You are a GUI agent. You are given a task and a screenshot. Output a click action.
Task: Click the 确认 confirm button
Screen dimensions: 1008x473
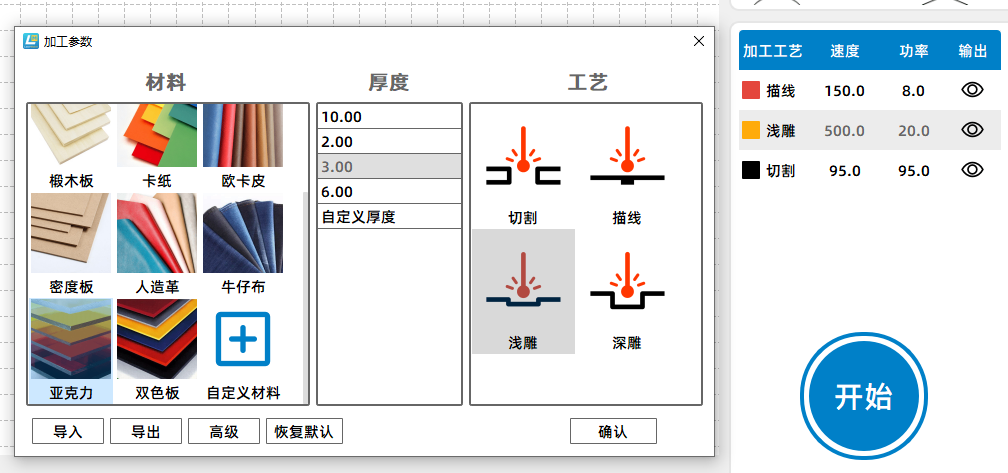(613, 431)
